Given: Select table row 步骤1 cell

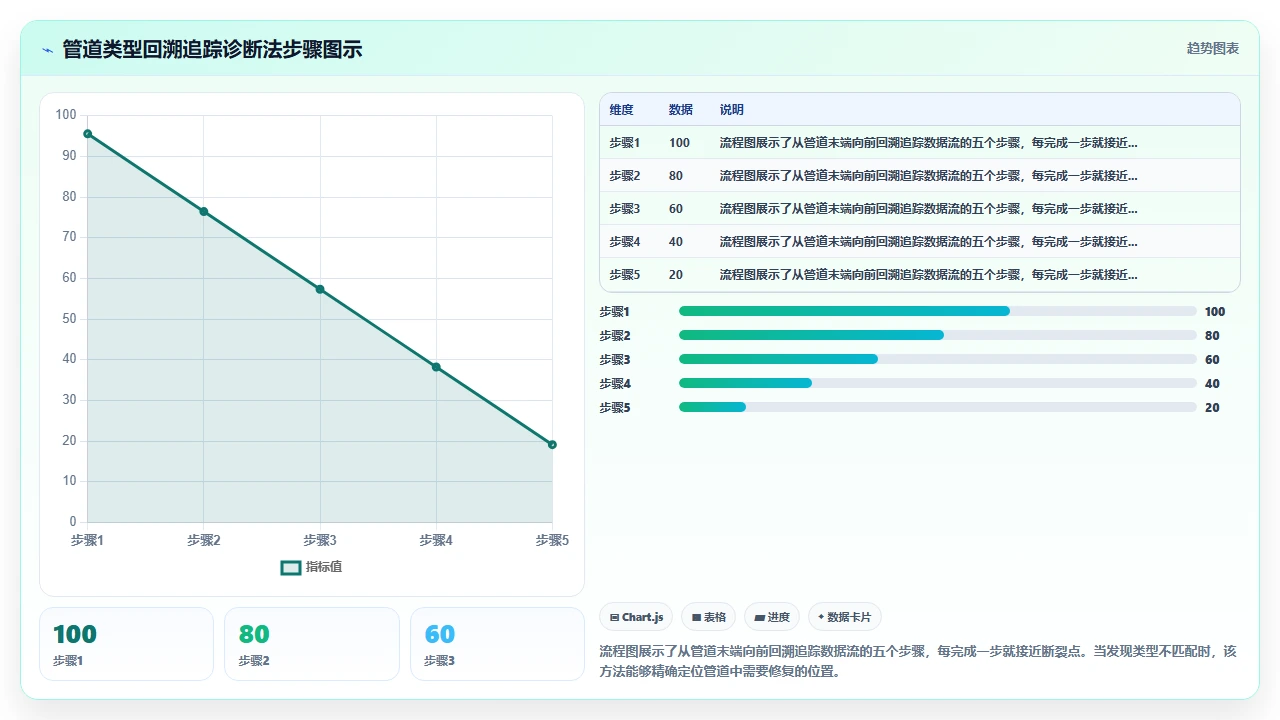Looking at the screenshot, I should coord(625,143).
